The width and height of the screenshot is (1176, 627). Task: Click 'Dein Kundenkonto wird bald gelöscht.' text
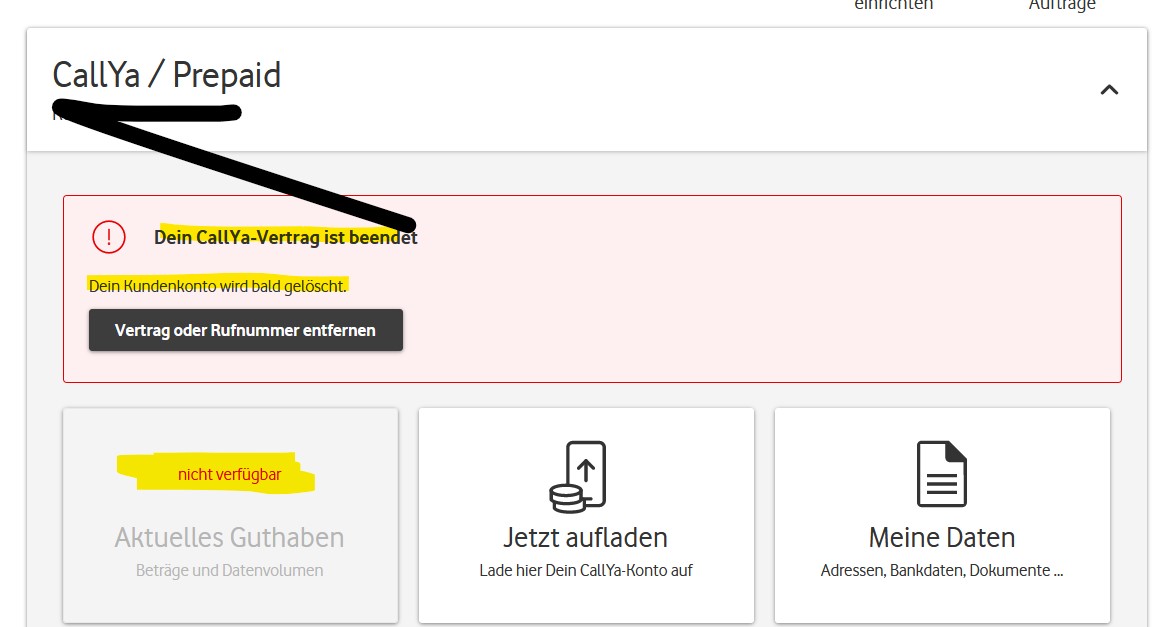tap(218, 286)
